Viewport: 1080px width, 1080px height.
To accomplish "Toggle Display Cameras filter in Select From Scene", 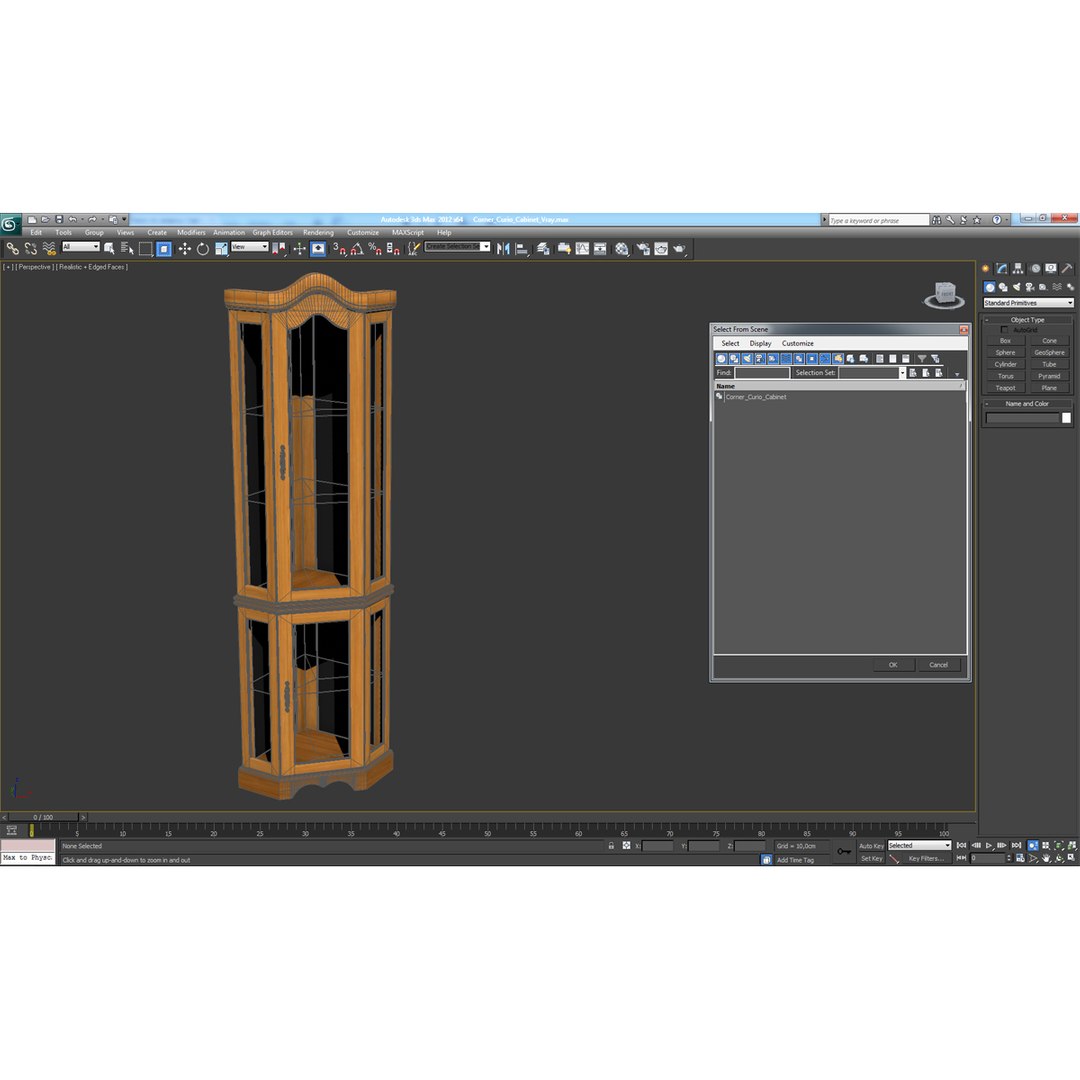I will 760,359.
